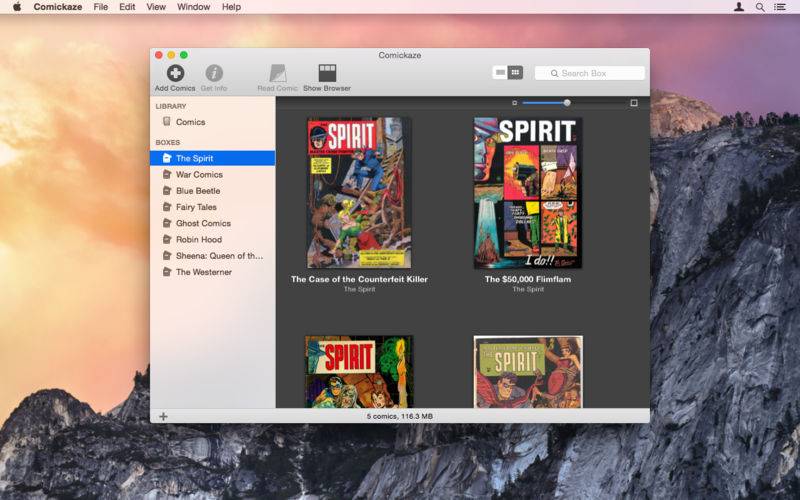The image size is (800, 500).
Task: Open the Window menu
Action: pos(193,7)
